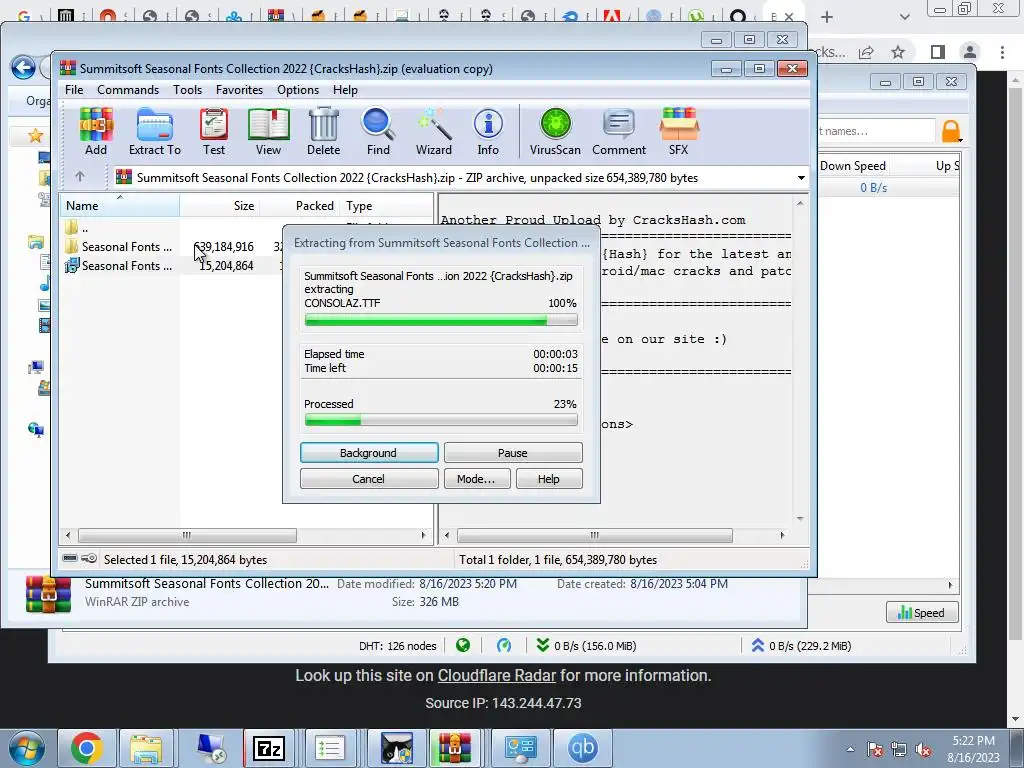Viewport: 1024px width, 768px height.
Task: Open the Tools menu
Action: tap(187, 89)
